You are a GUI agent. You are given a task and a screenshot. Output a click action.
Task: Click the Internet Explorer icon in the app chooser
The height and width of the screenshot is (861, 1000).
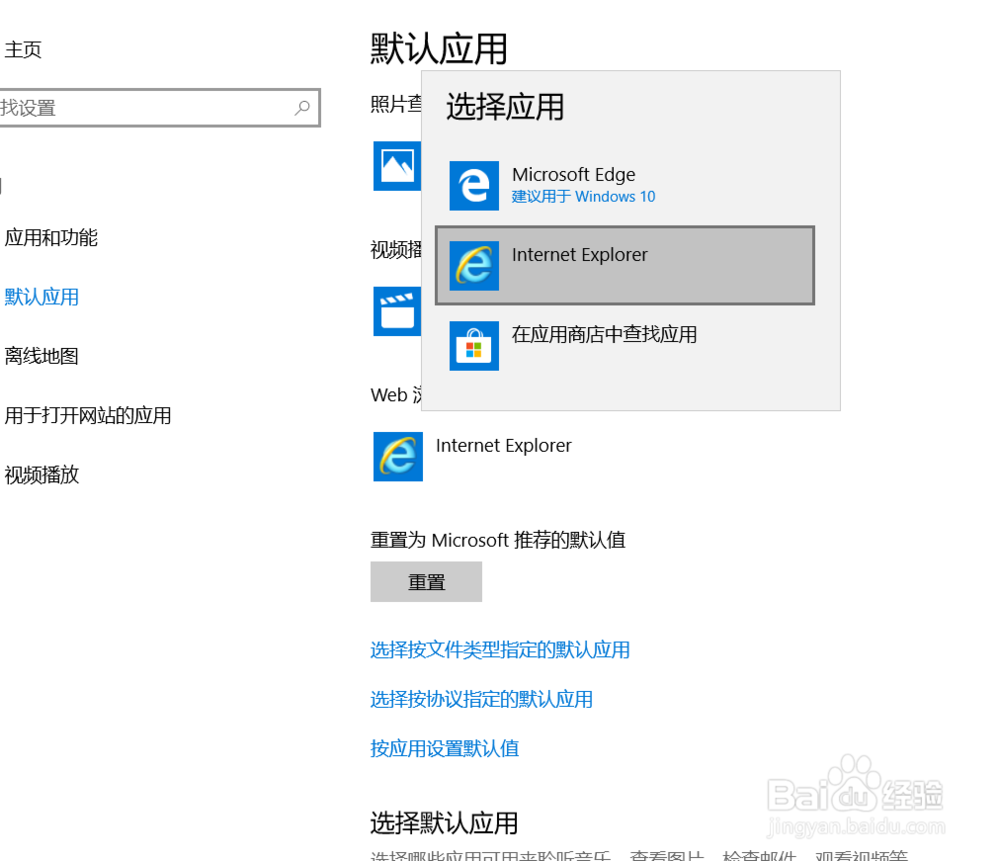[x=473, y=265]
